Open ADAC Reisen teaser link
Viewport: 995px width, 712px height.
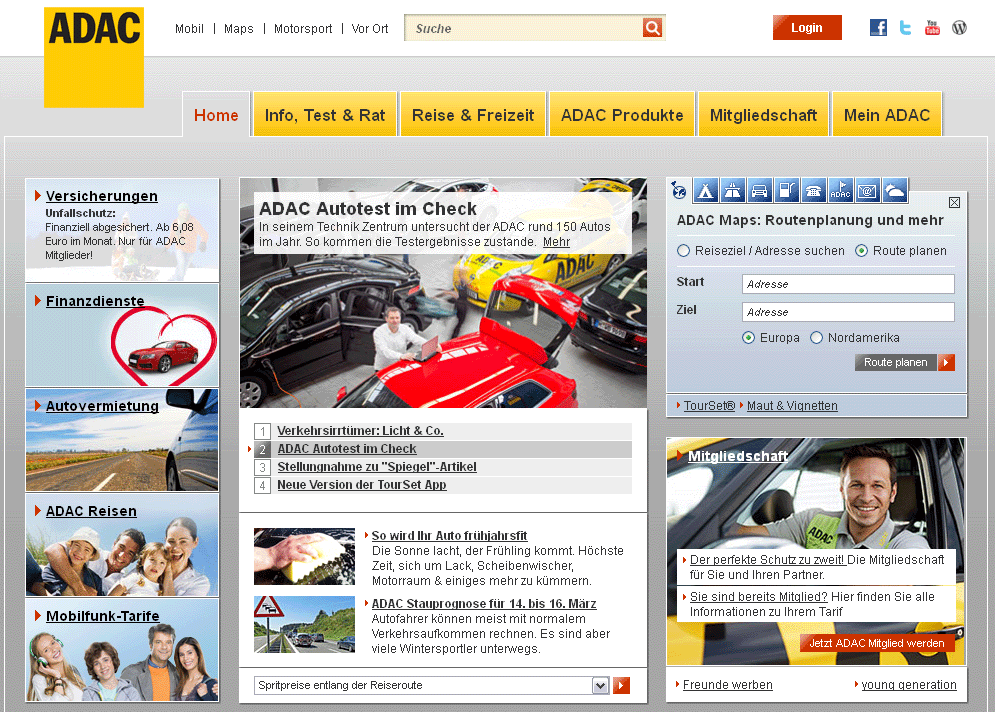91,511
